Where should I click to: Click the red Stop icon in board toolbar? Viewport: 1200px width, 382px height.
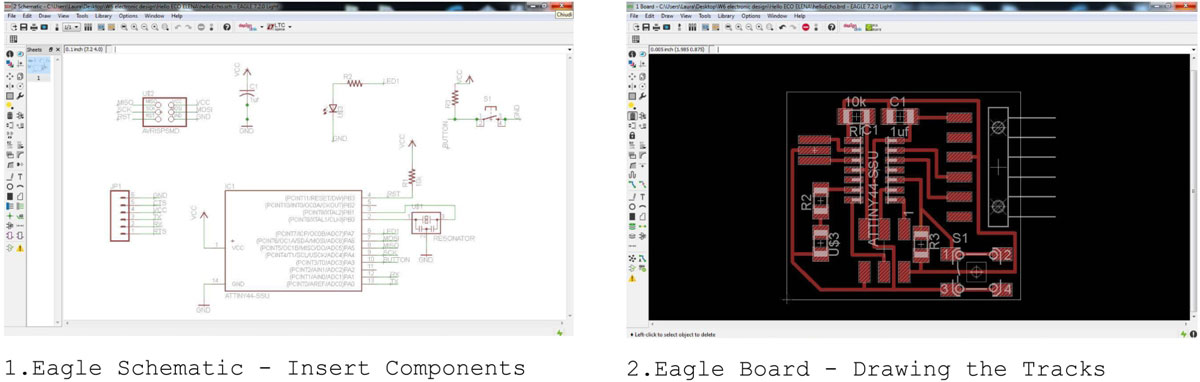click(806, 27)
